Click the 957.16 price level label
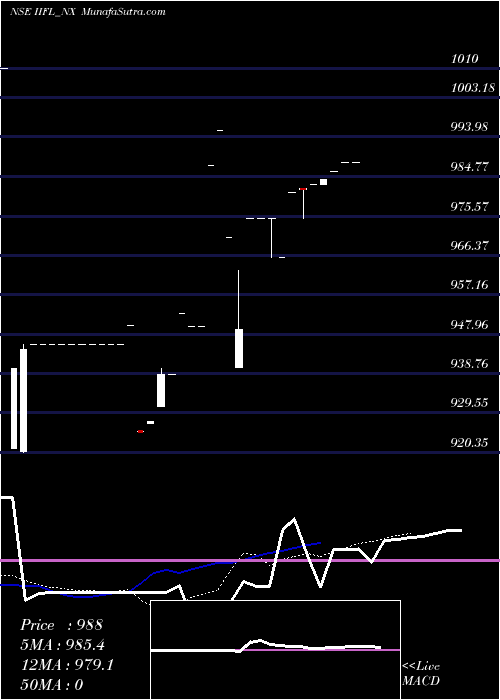This screenshot has width=500, height=700. [469, 284]
